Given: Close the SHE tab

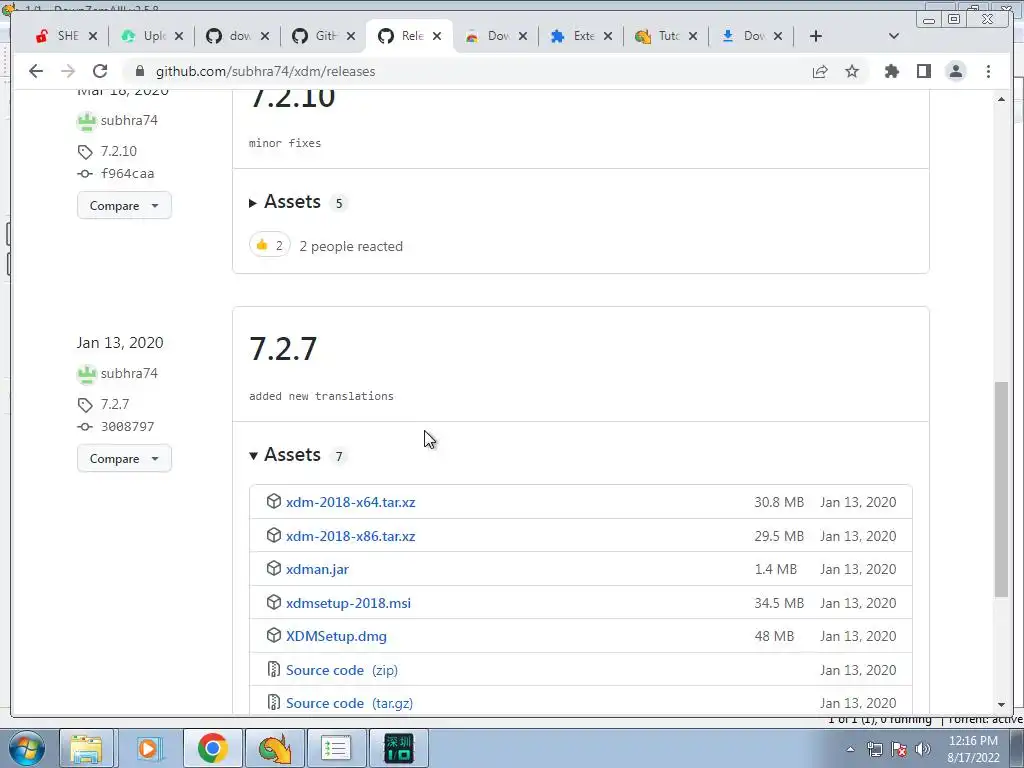Looking at the screenshot, I should click(93, 36).
